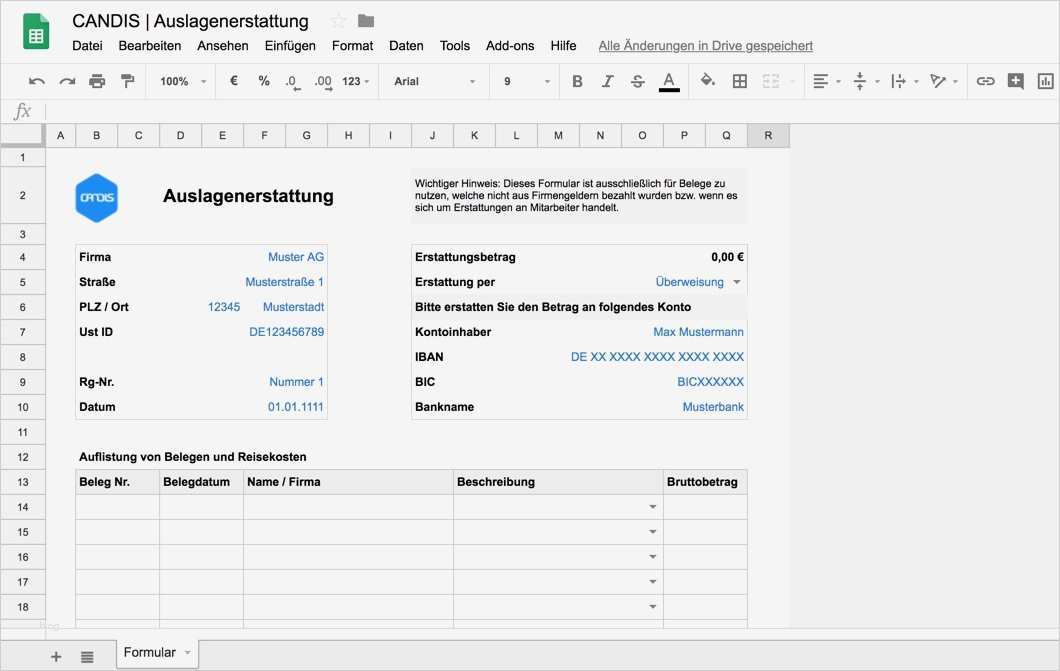The width and height of the screenshot is (1060, 671).
Task: Click the Insert comment icon
Action: tap(1016, 81)
